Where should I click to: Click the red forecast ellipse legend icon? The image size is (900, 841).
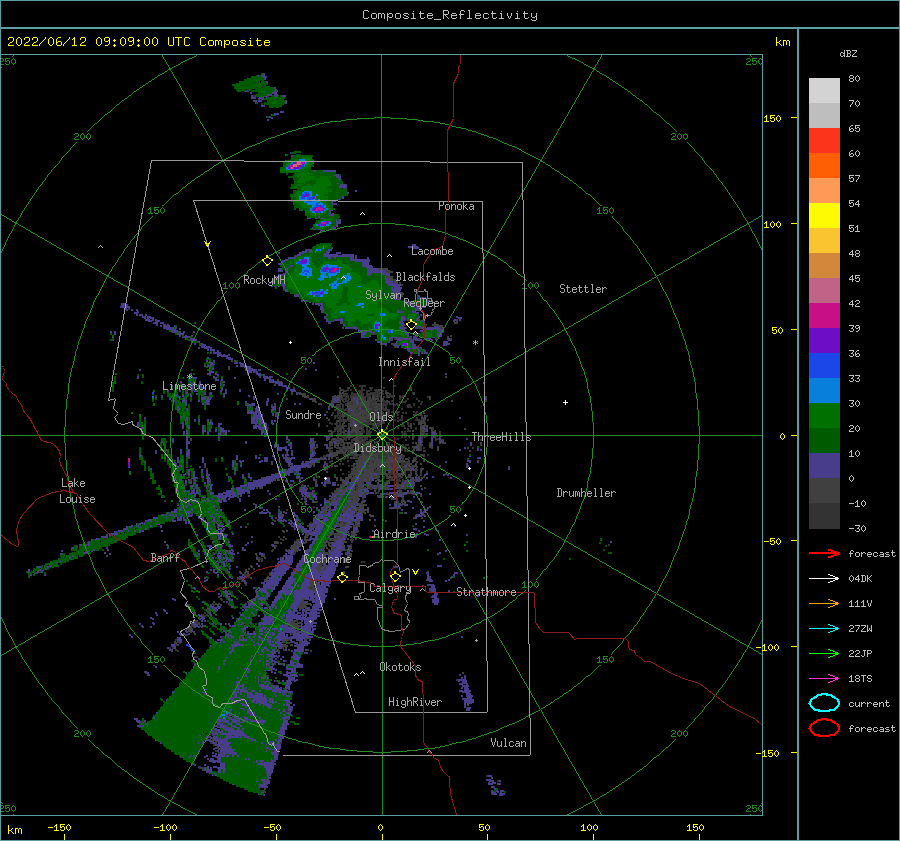(x=824, y=728)
